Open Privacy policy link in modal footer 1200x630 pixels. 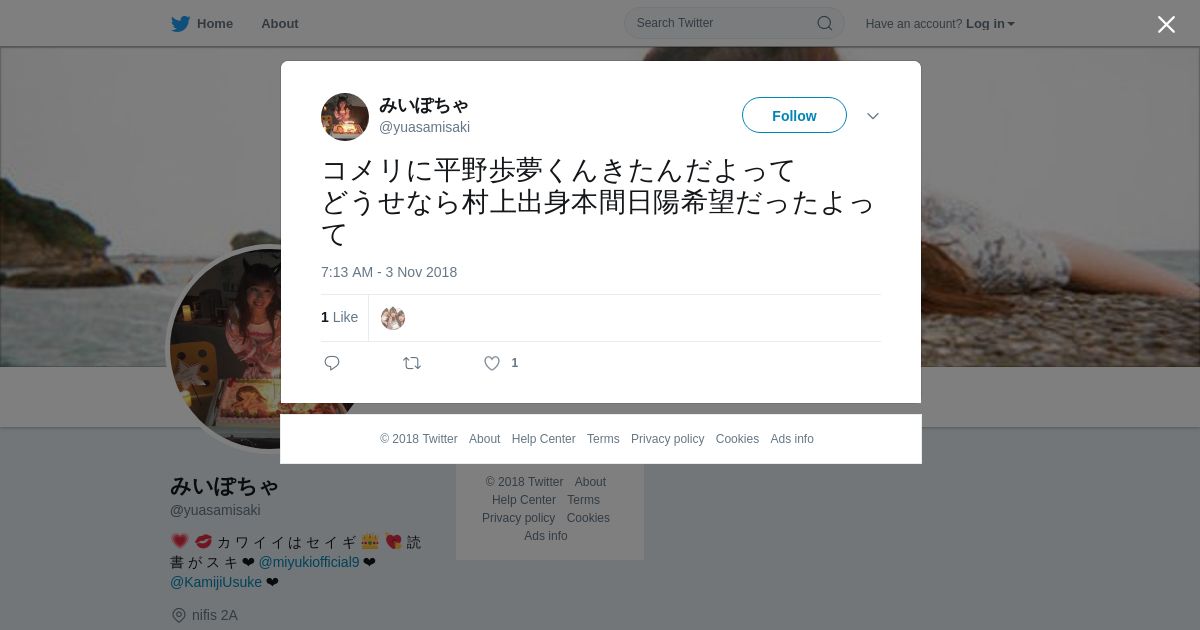click(667, 439)
